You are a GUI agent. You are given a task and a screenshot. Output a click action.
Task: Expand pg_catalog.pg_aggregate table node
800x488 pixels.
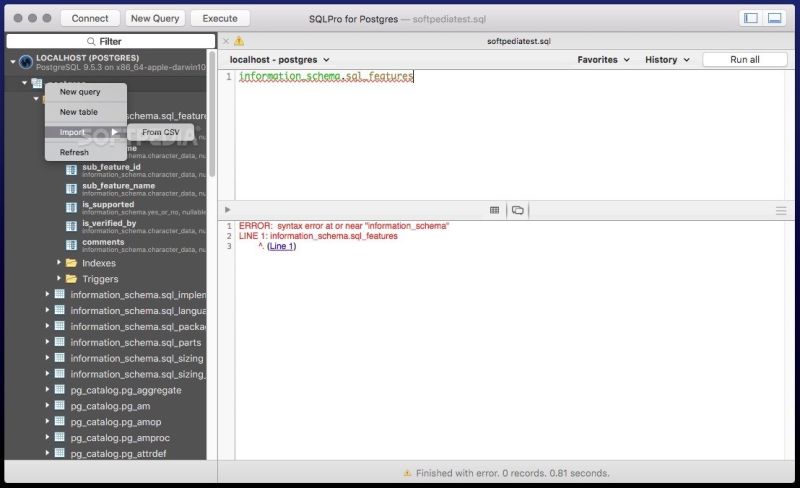coord(47,389)
